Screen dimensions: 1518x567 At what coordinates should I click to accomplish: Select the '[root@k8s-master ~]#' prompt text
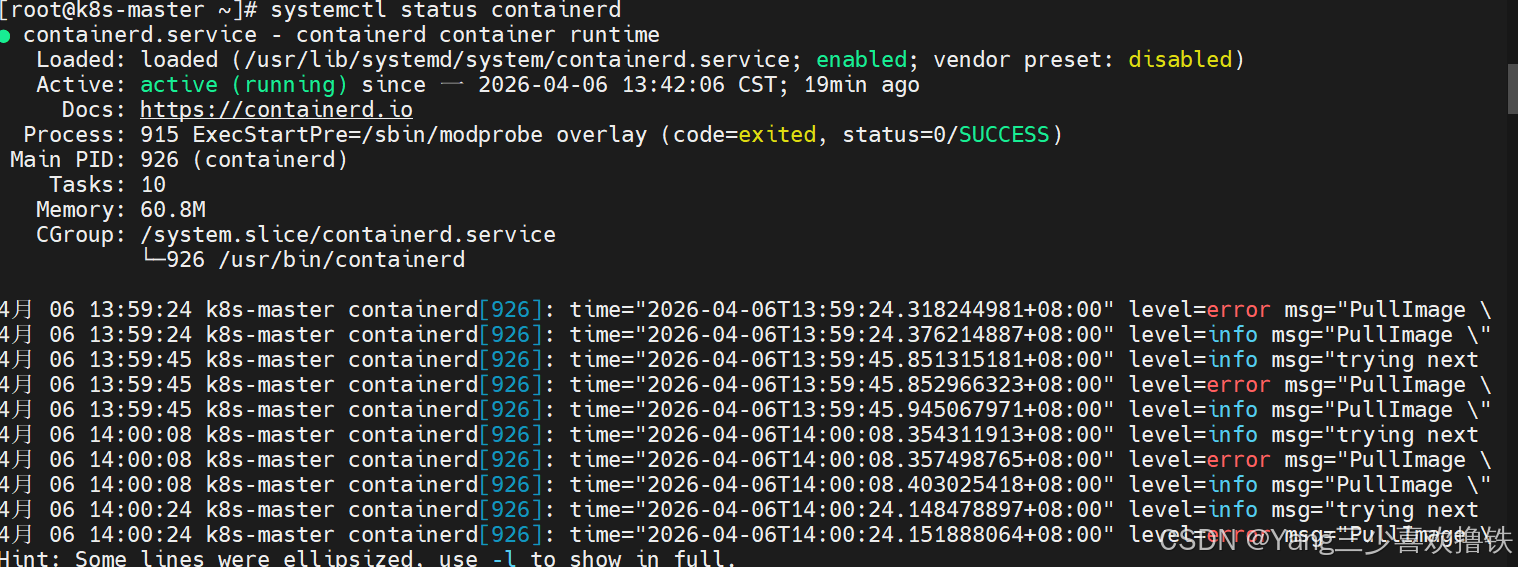pyautogui.click(x=130, y=11)
